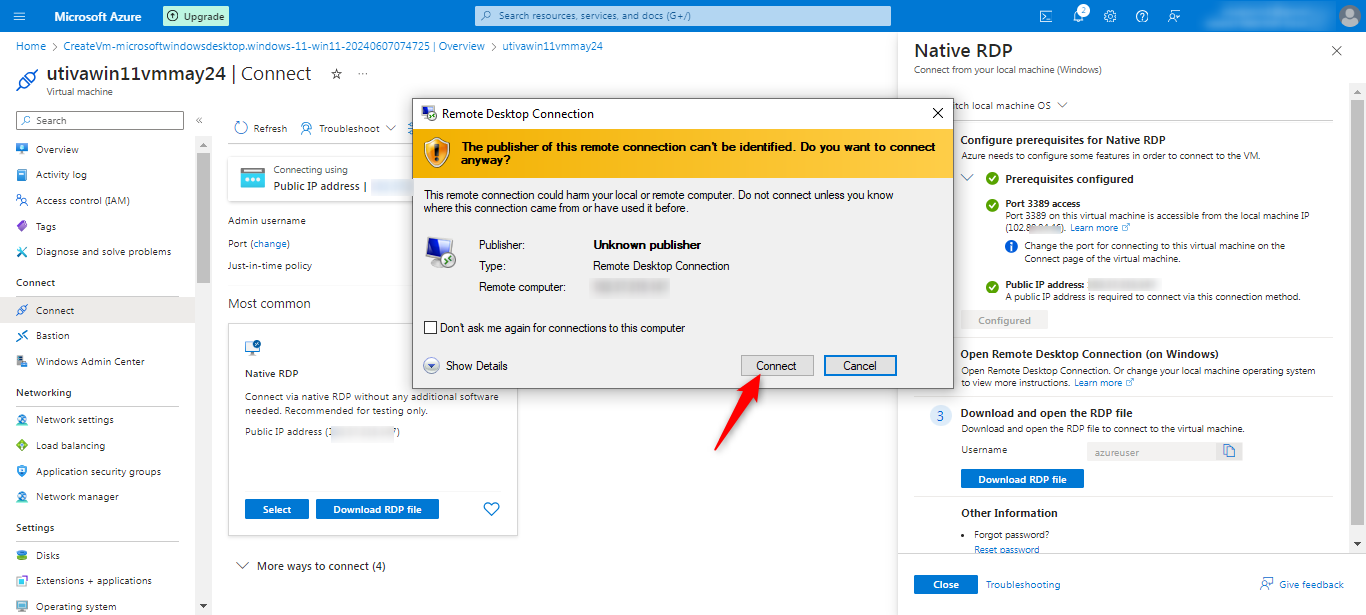Open the help question mark icon

coord(1142,16)
